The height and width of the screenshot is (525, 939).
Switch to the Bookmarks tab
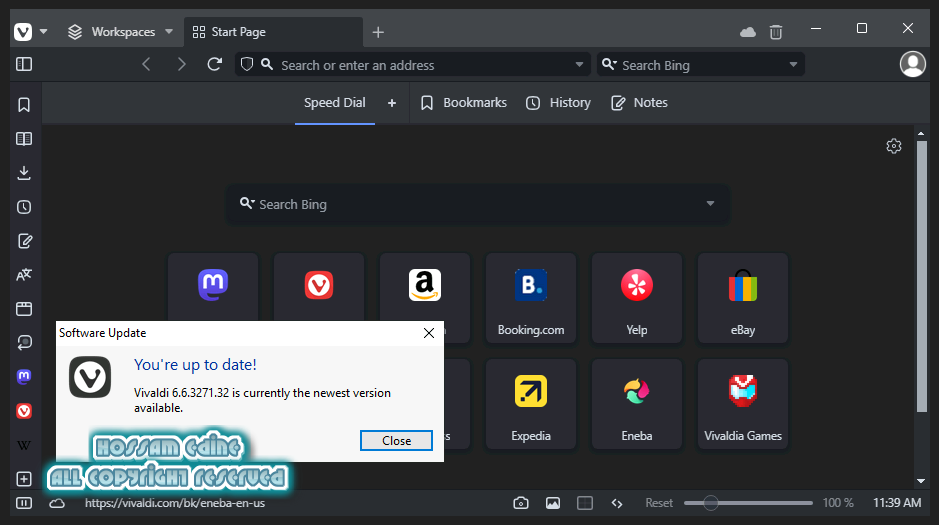464,103
